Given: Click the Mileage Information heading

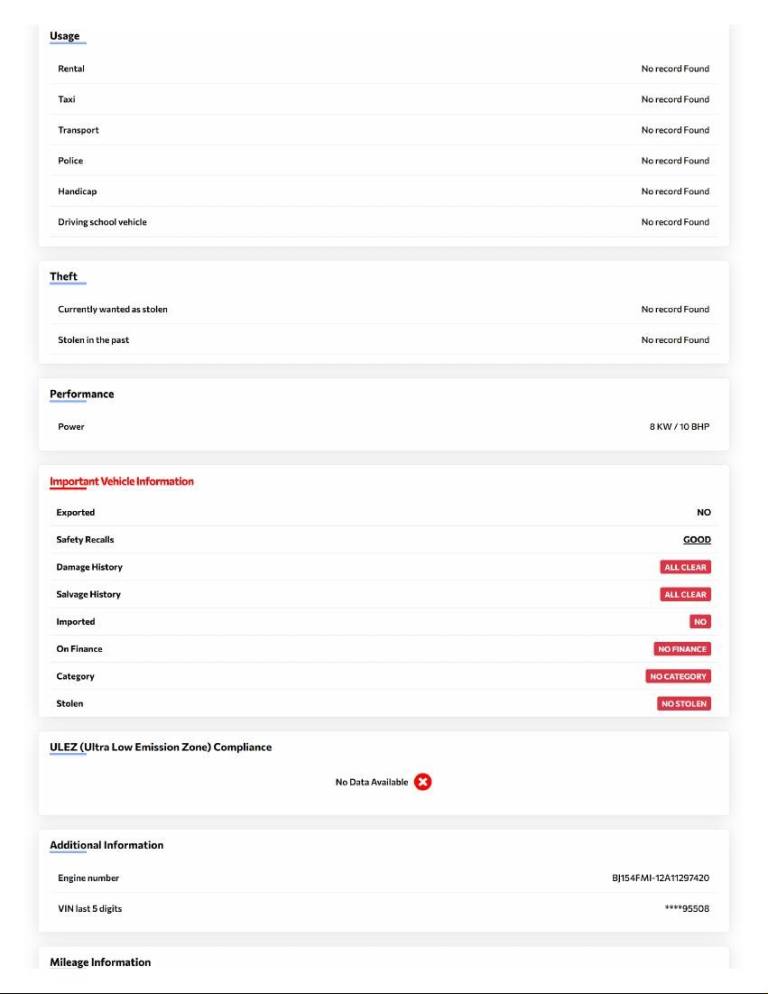Looking at the screenshot, I should click(x=100, y=962).
